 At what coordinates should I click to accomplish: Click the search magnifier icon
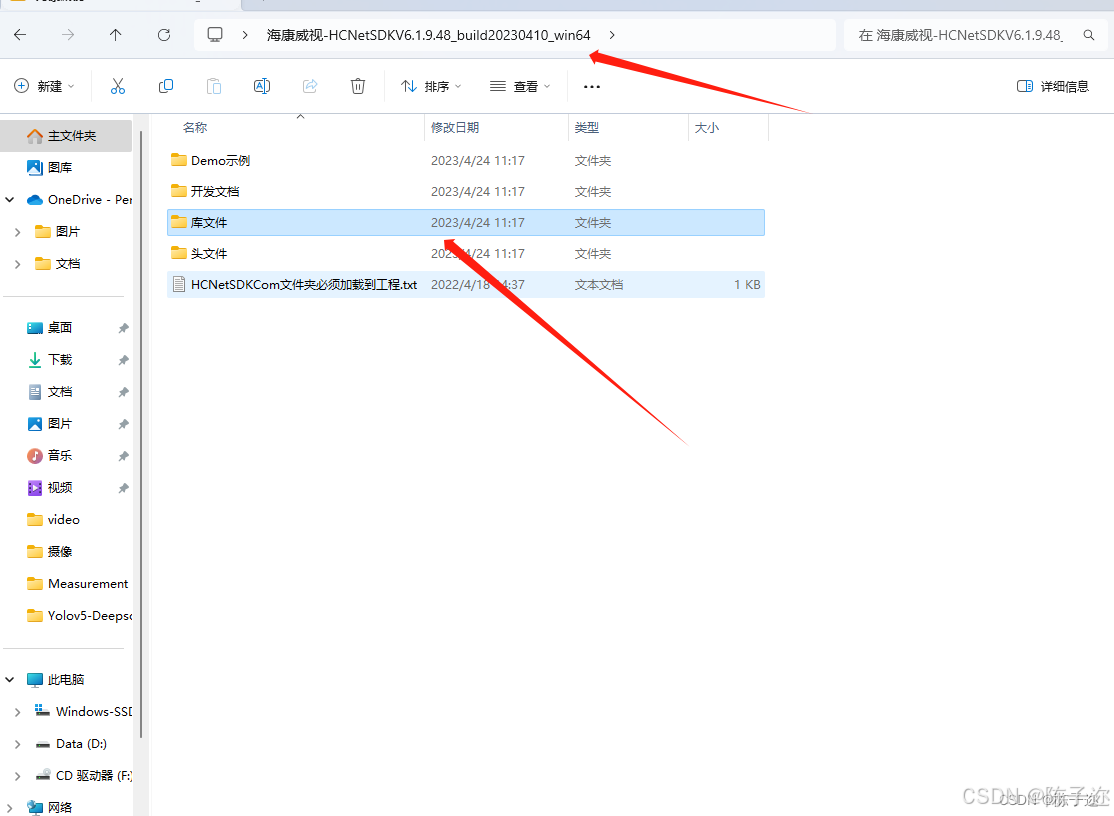pos(1088,35)
